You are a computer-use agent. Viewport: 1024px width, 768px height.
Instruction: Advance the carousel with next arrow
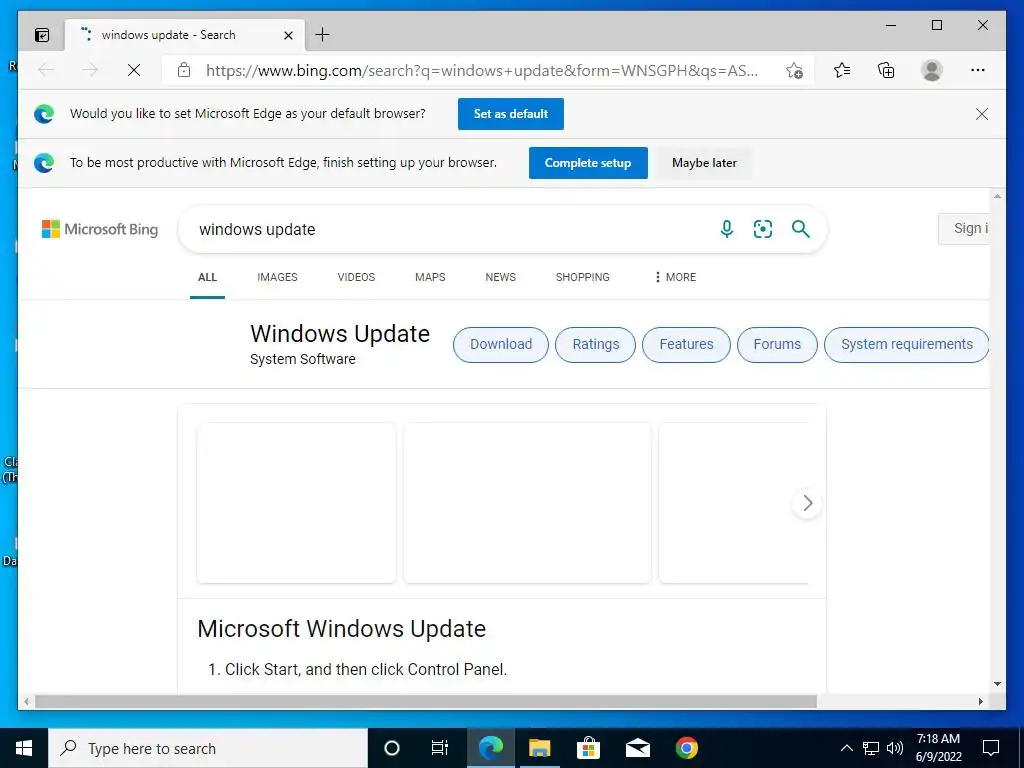[807, 503]
